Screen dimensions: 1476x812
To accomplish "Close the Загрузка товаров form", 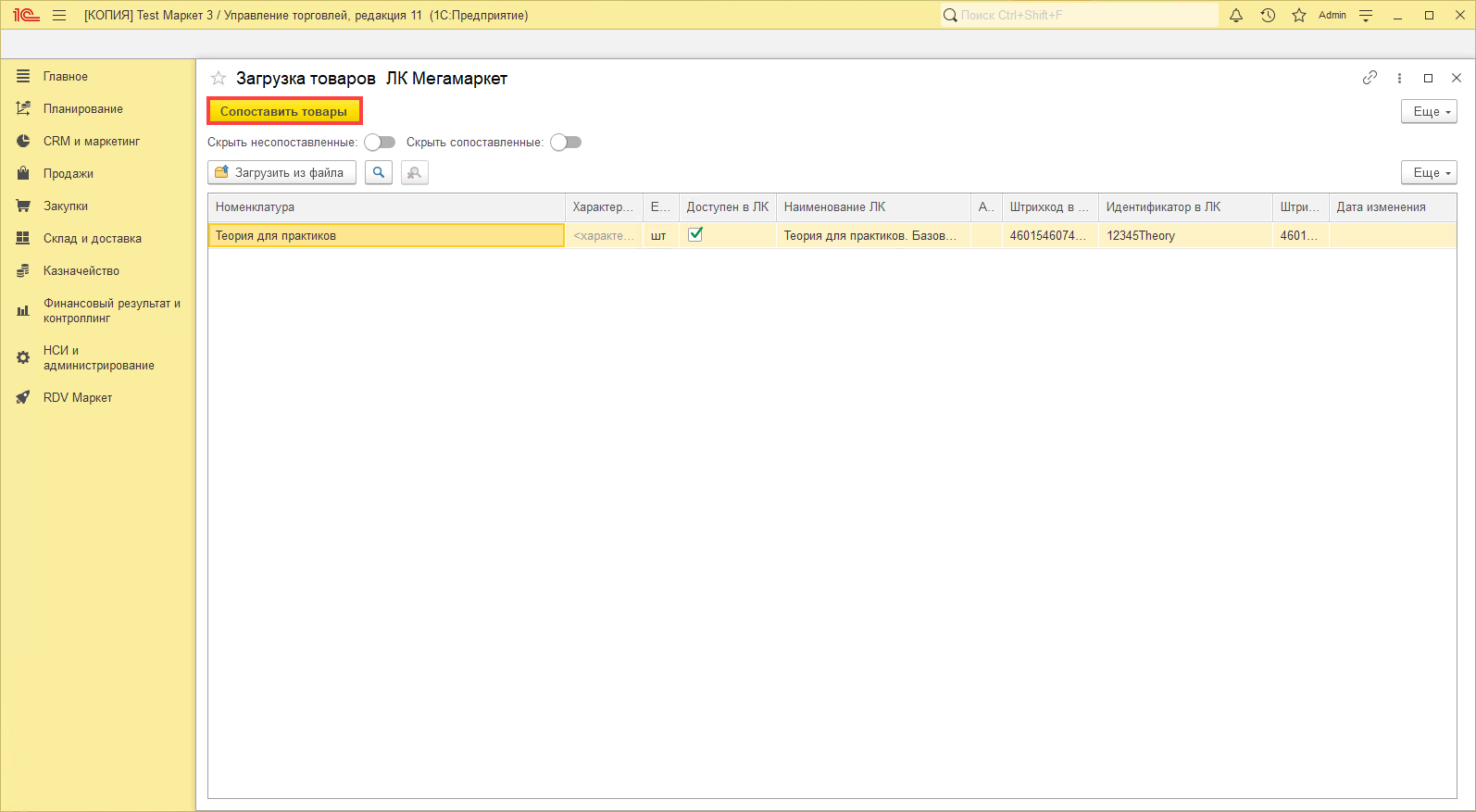I will pos(1457,78).
